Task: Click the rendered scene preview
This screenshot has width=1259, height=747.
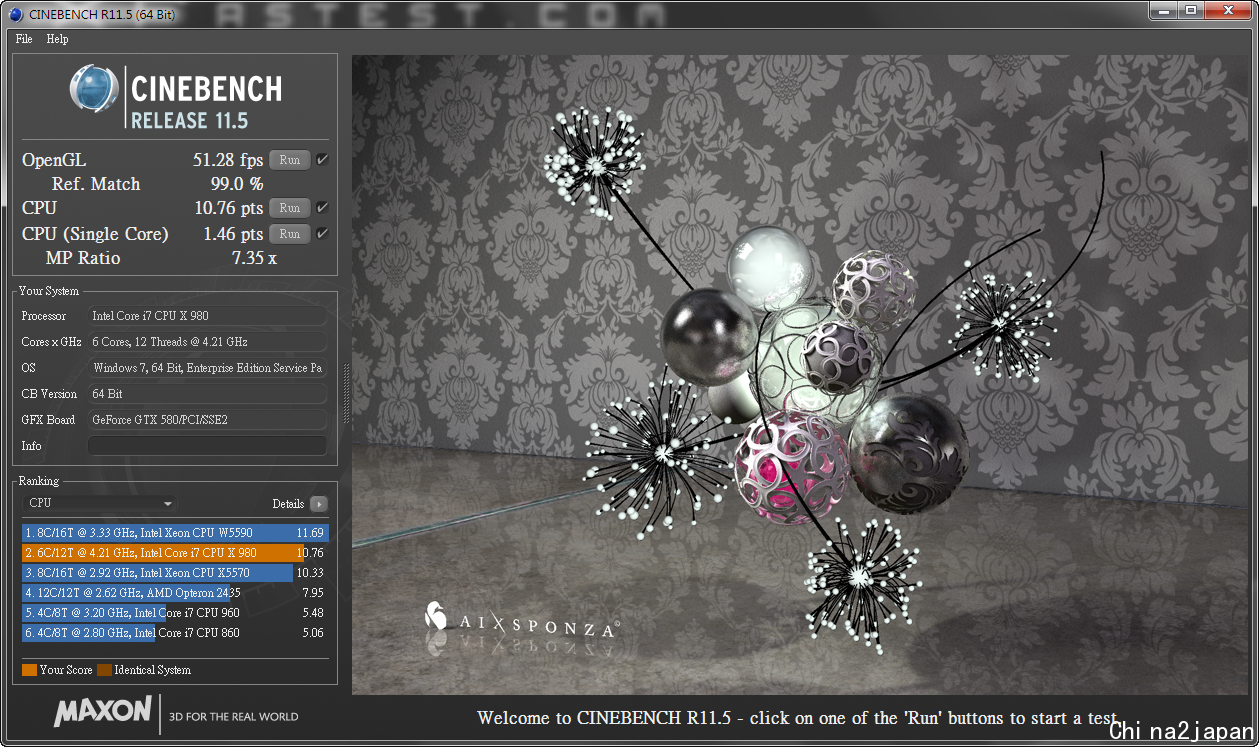Action: click(x=798, y=374)
